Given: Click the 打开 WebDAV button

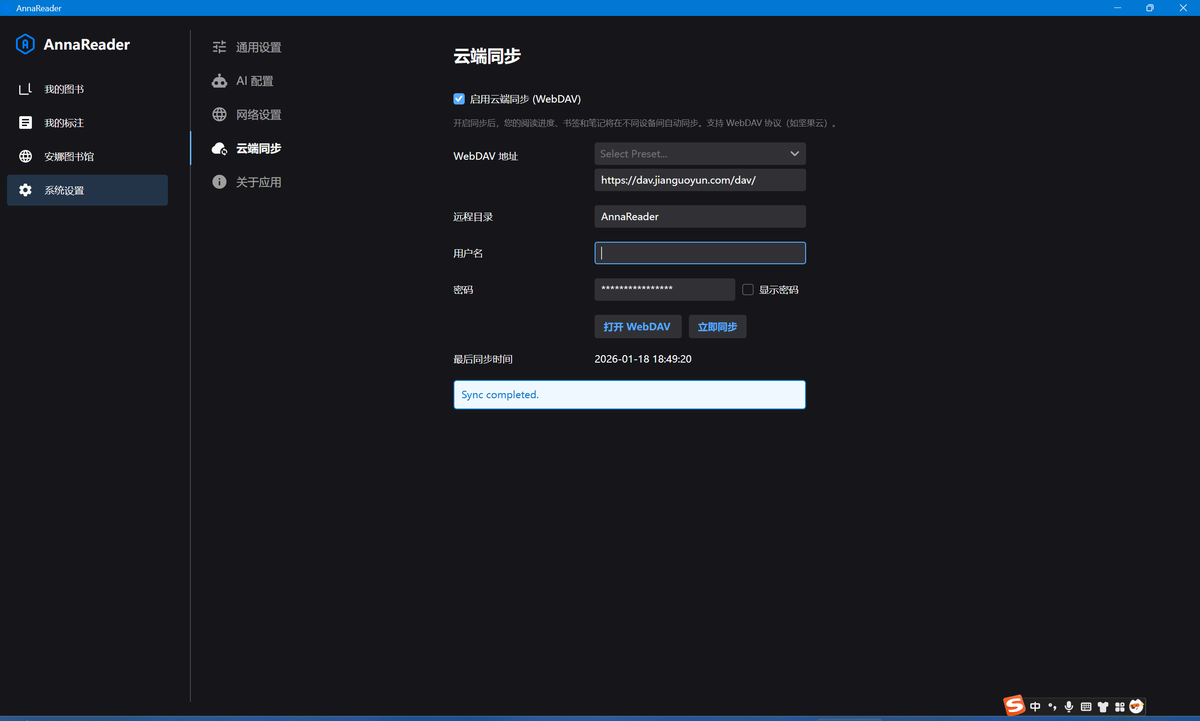Looking at the screenshot, I should (638, 327).
